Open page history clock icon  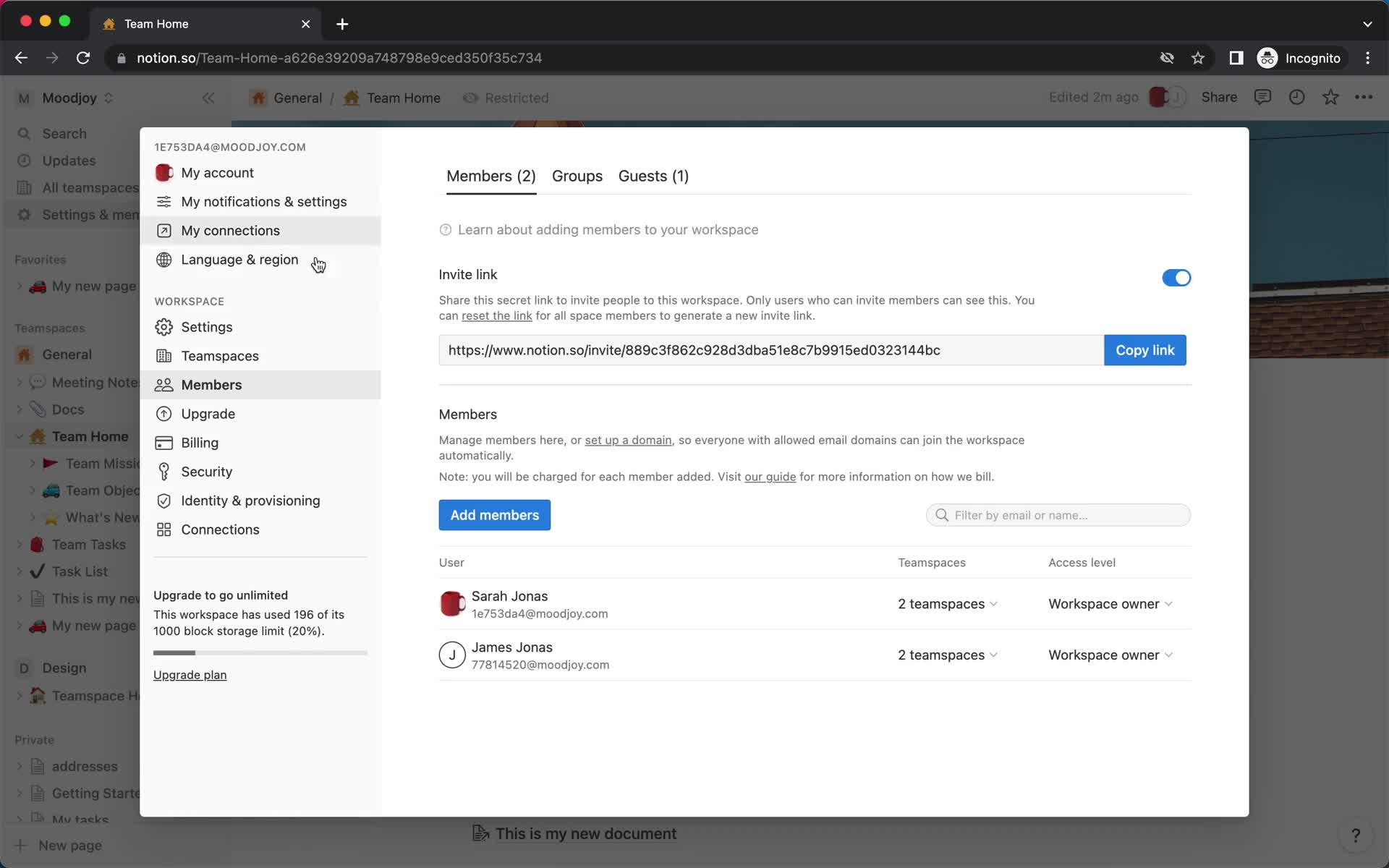[x=1296, y=97]
